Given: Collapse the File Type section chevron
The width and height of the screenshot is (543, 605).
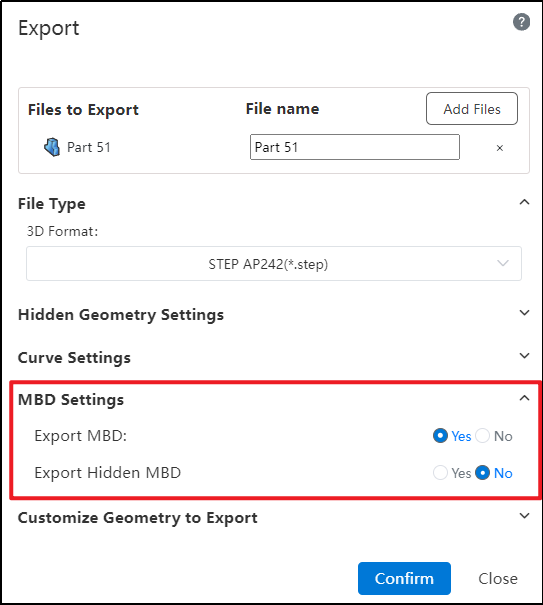Looking at the screenshot, I should coord(524,202).
